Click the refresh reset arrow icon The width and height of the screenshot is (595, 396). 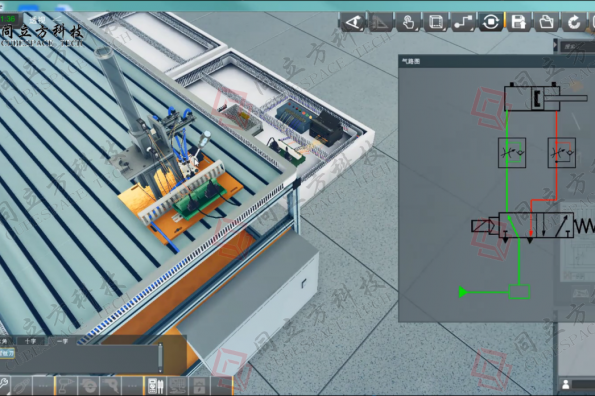[574, 22]
